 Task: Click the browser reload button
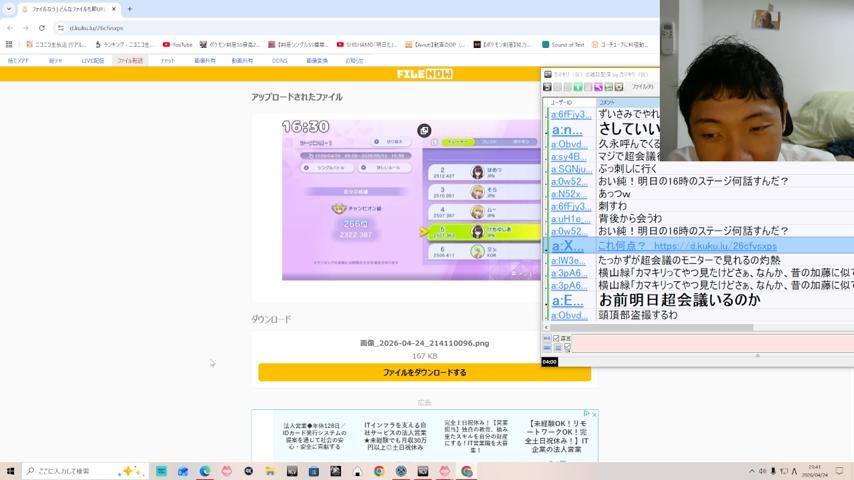41,28
